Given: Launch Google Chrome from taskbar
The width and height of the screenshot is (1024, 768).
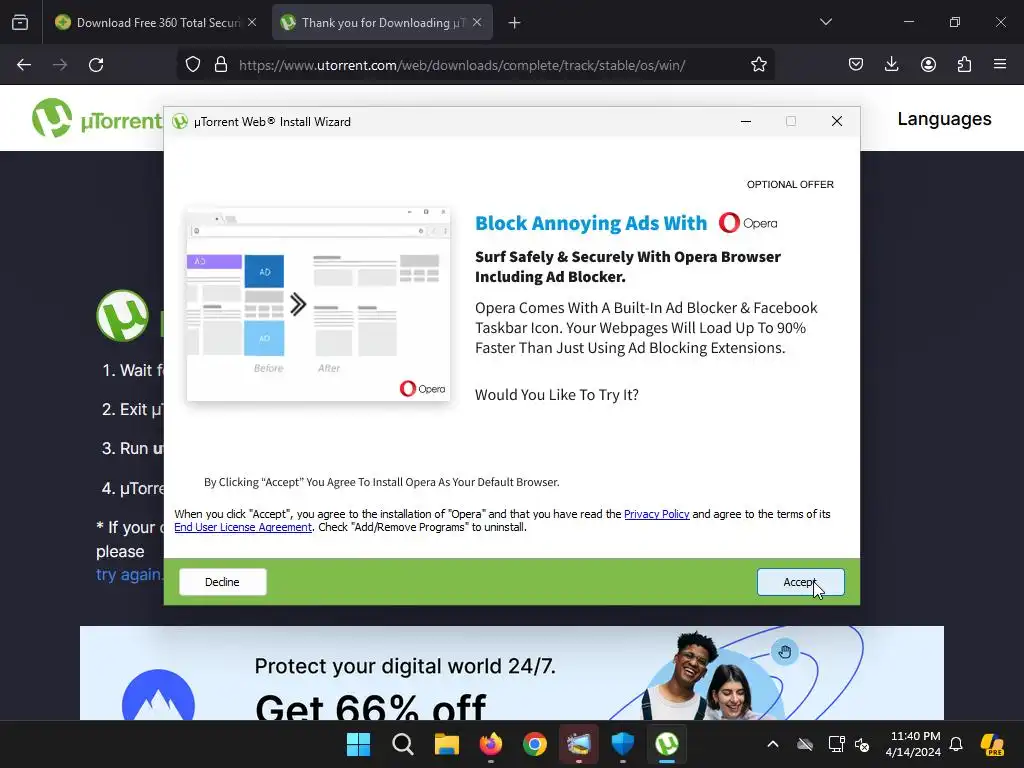Looking at the screenshot, I should coord(535,744).
